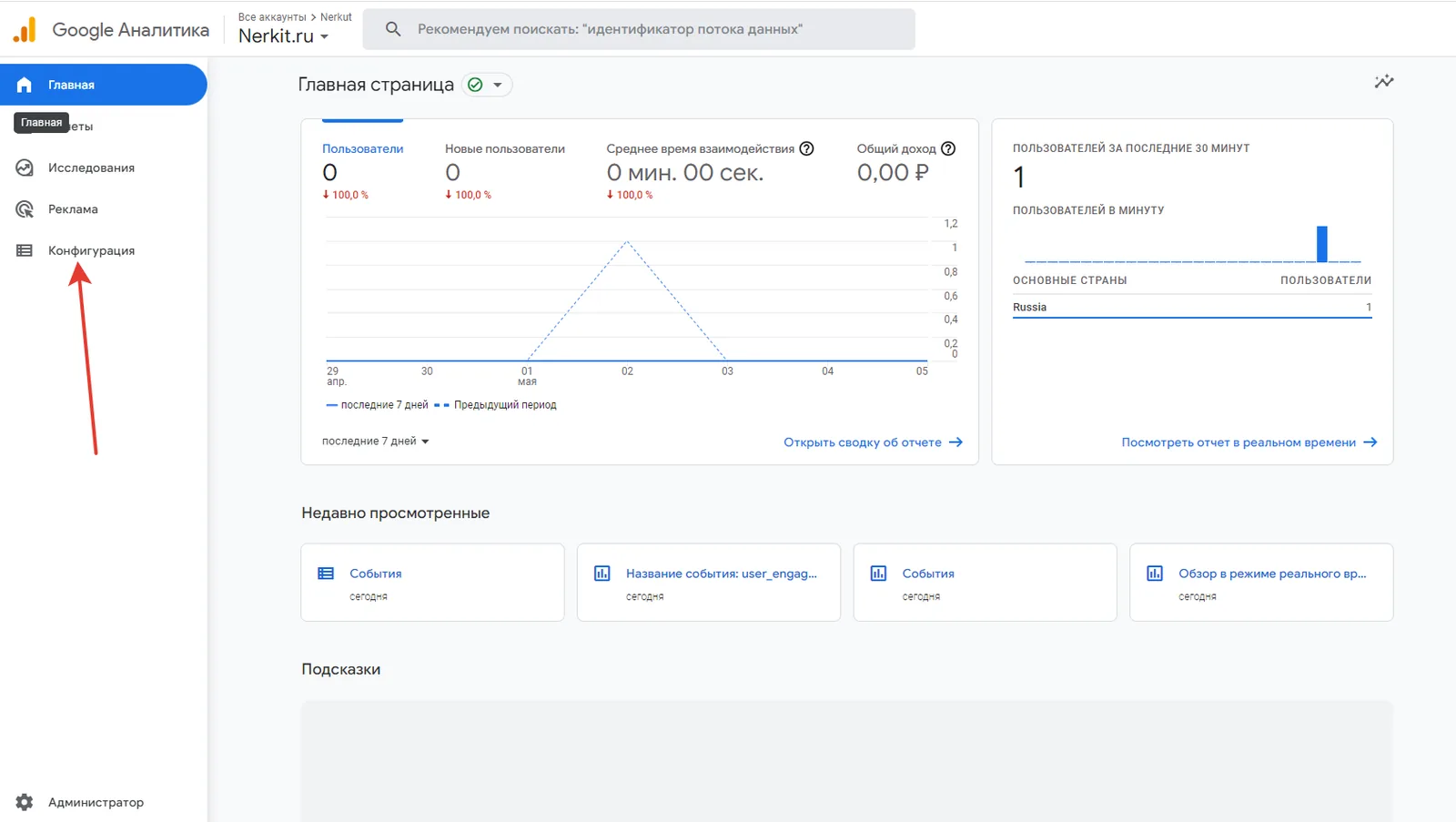This screenshot has width=1456, height=822.
Task: Open the Главная home section
Action: pyautogui.click(x=104, y=85)
